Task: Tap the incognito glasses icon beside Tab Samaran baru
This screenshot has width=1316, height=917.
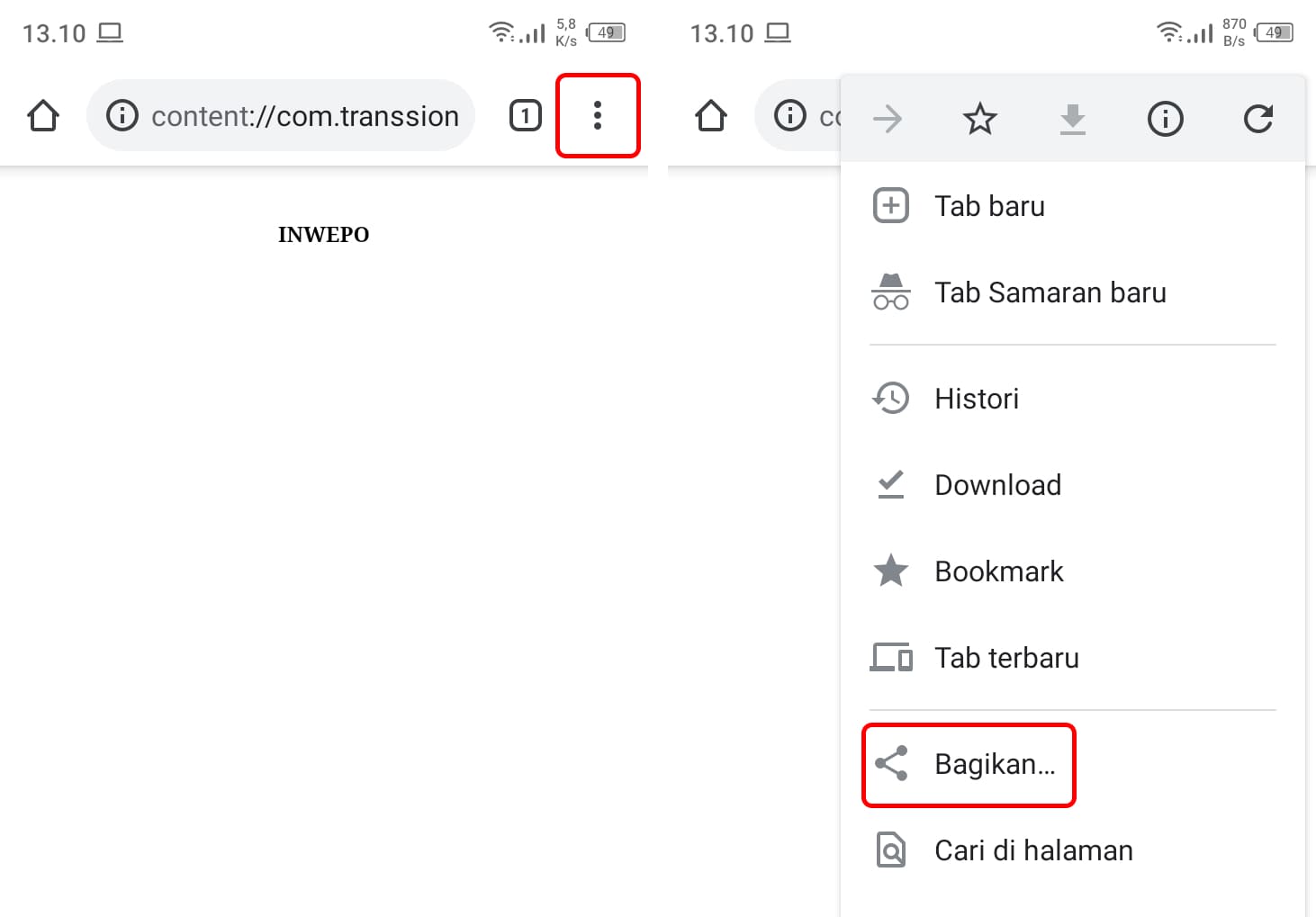Action: pyautogui.click(x=890, y=292)
